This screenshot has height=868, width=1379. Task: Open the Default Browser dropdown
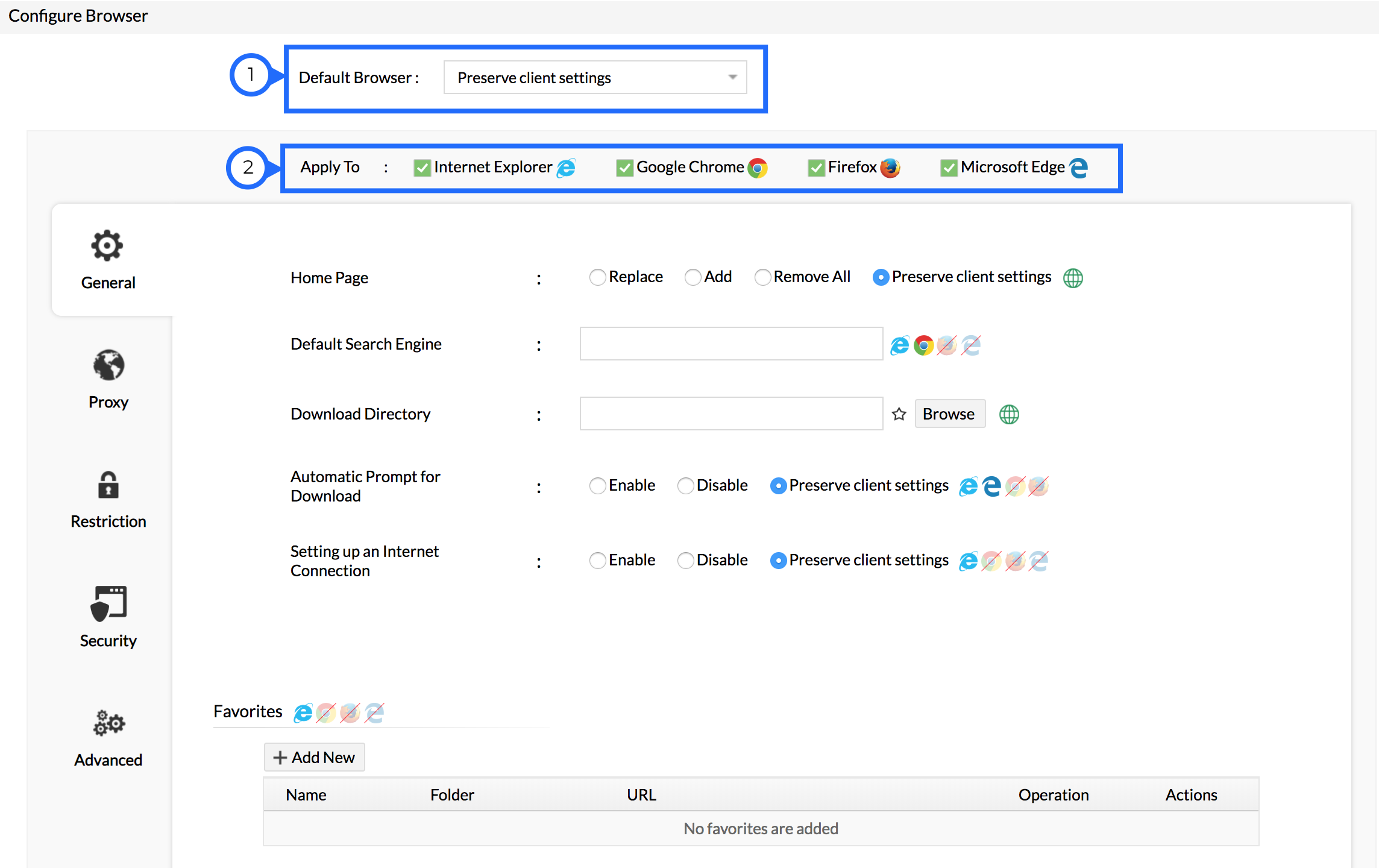pos(595,78)
